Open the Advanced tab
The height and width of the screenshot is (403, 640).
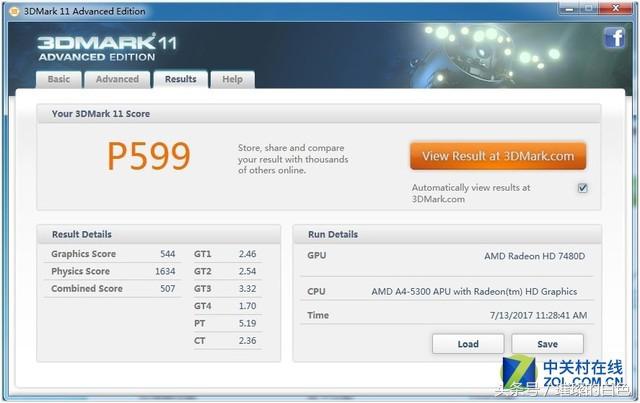[x=117, y=79]
